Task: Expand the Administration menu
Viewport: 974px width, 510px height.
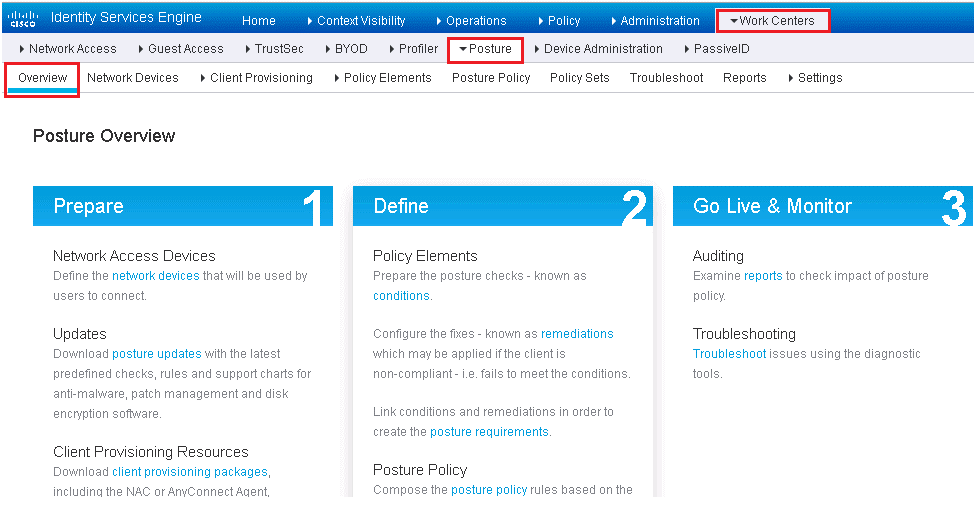Action: click(655, 20)
